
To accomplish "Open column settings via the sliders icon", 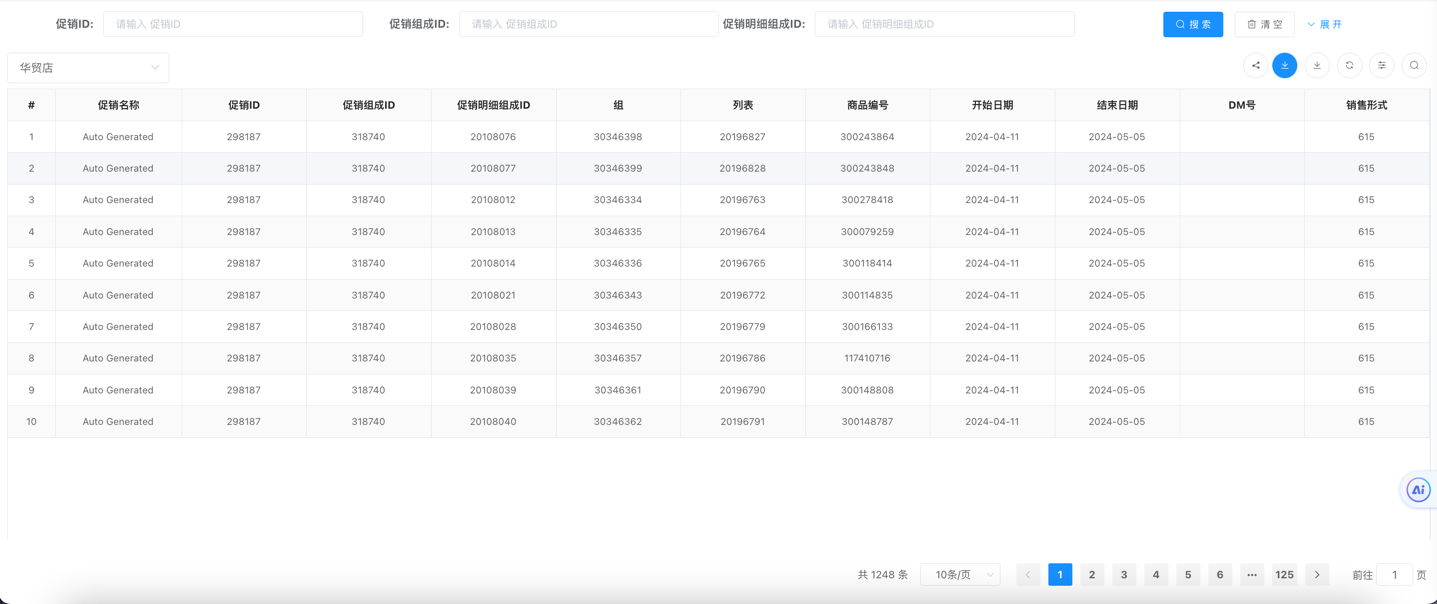I will click(x=1382, y=65).
